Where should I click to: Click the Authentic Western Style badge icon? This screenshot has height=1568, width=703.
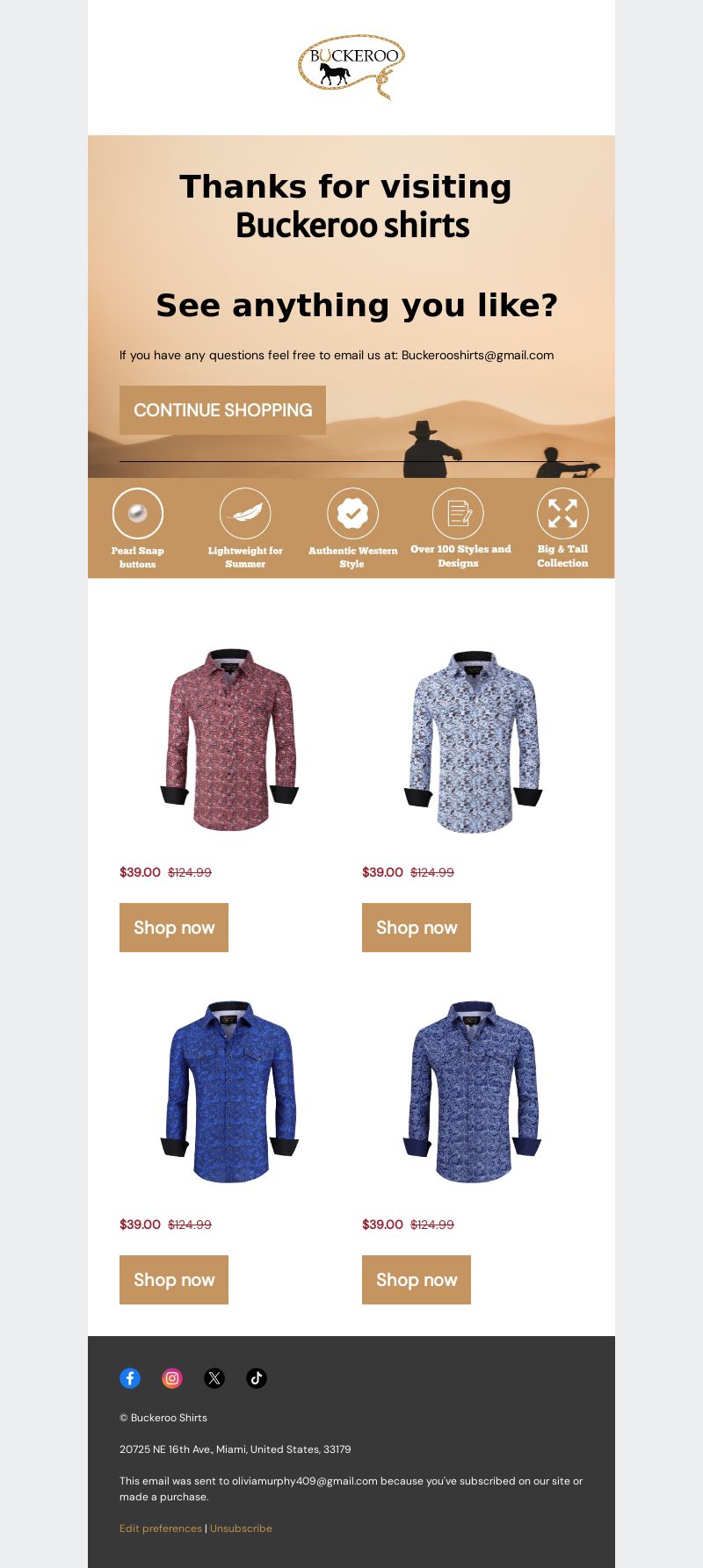click(352, 513)
